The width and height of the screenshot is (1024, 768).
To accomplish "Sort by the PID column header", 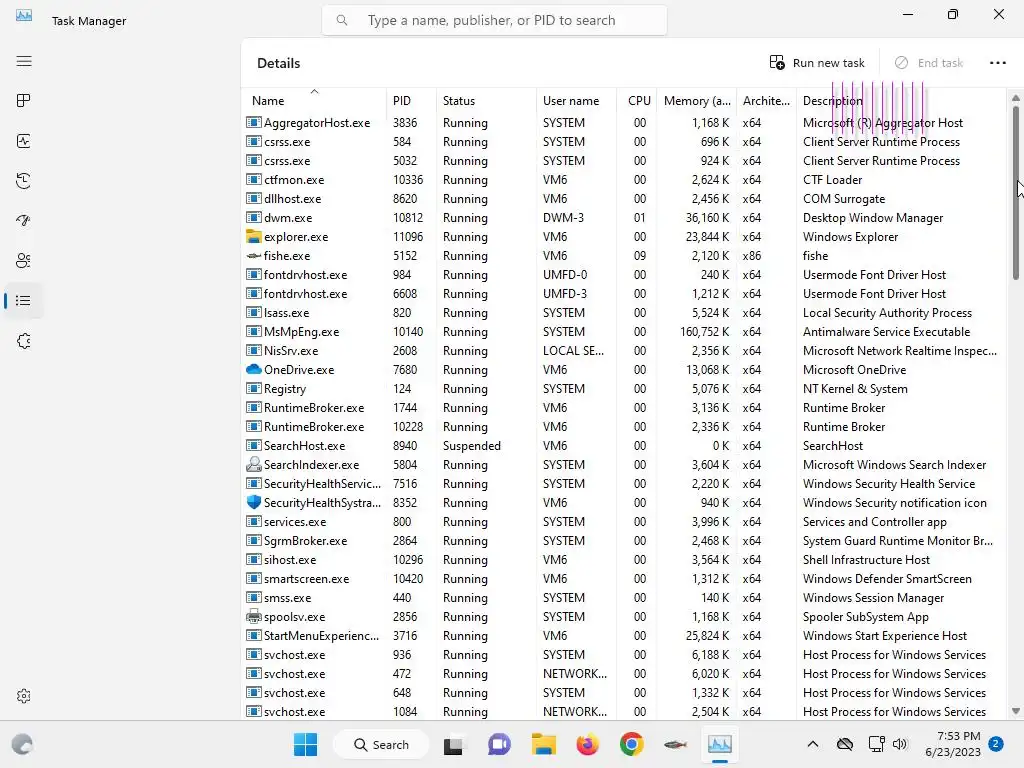I will [x=411, y=101].
